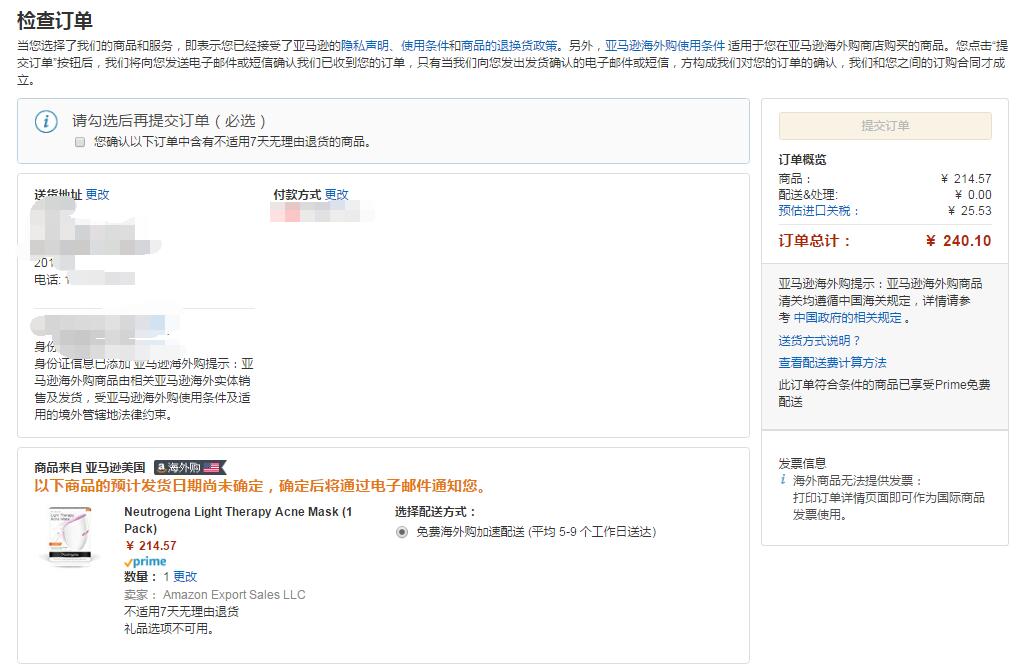Open the 亚马逊海外购使用条件 link
This screenshot has width=1030, height=669.
pyautogui.click(x=665, y=45)
